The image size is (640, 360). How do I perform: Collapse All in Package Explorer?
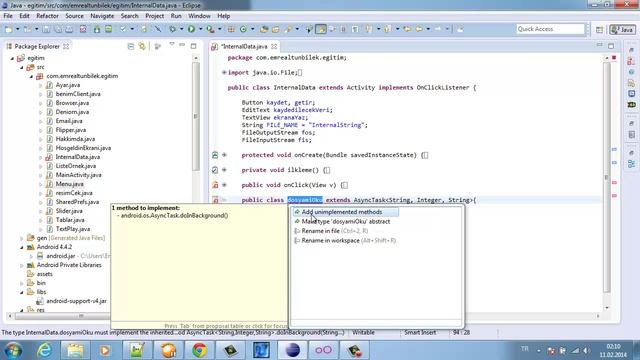click(x=131, y=47)
